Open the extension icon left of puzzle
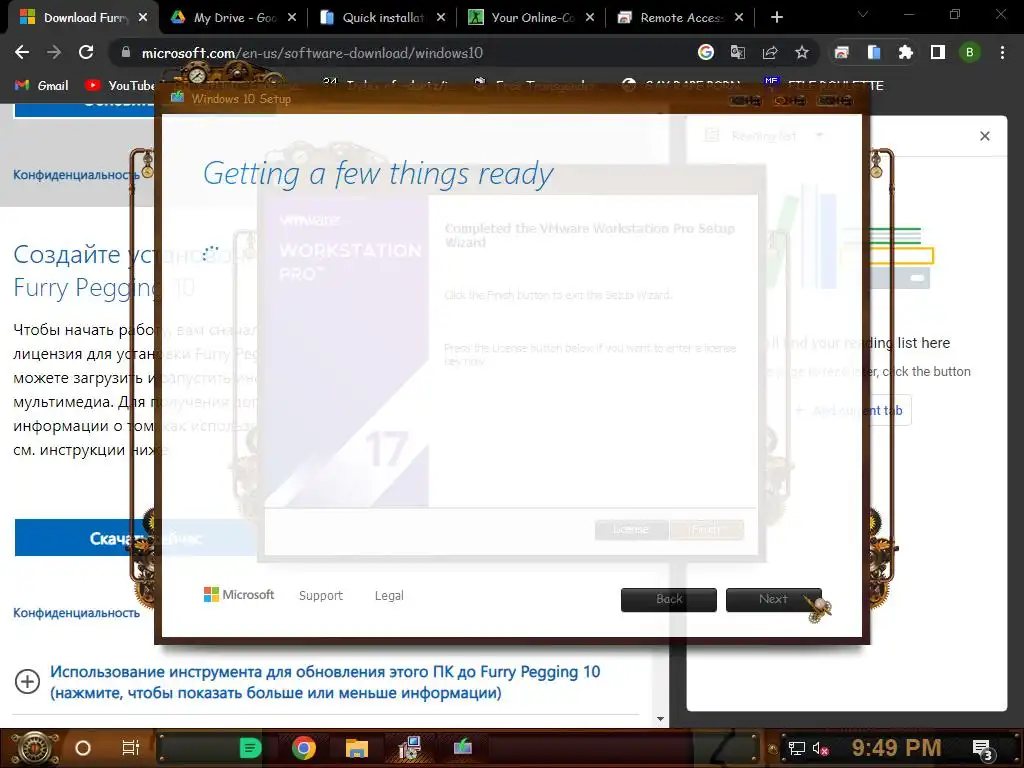The image size is (1024, 768). 874,52
